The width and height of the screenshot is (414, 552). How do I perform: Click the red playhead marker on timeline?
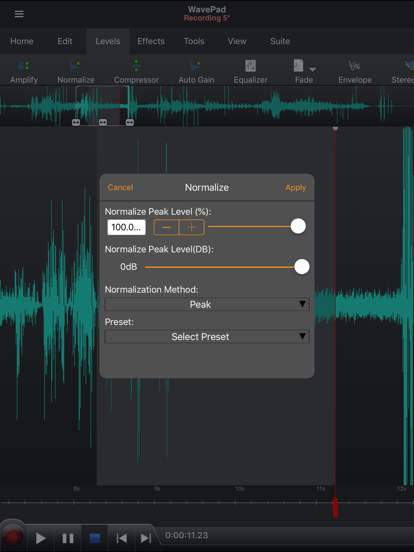tap(335, 508)
